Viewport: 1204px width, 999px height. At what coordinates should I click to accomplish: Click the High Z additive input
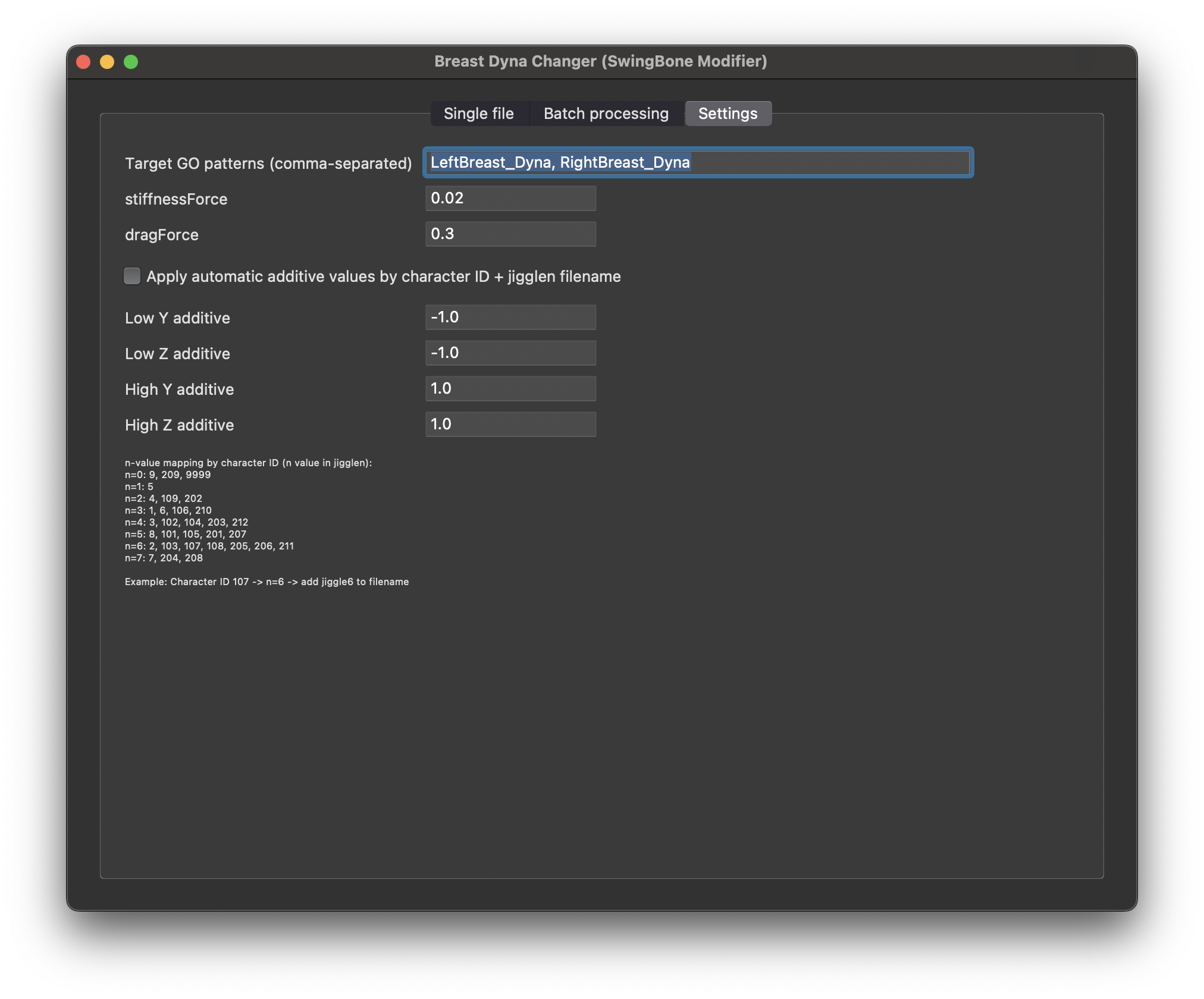pos(510,424)
